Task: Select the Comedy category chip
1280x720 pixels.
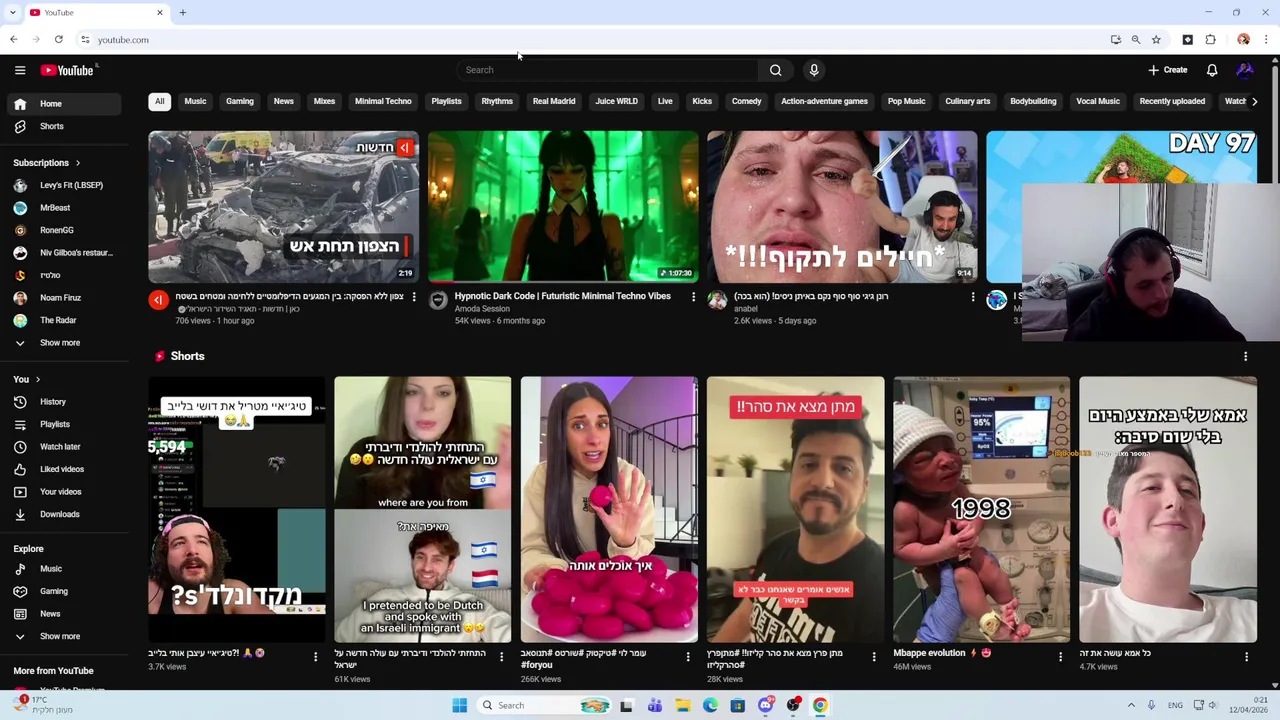Action: [746, 101]
